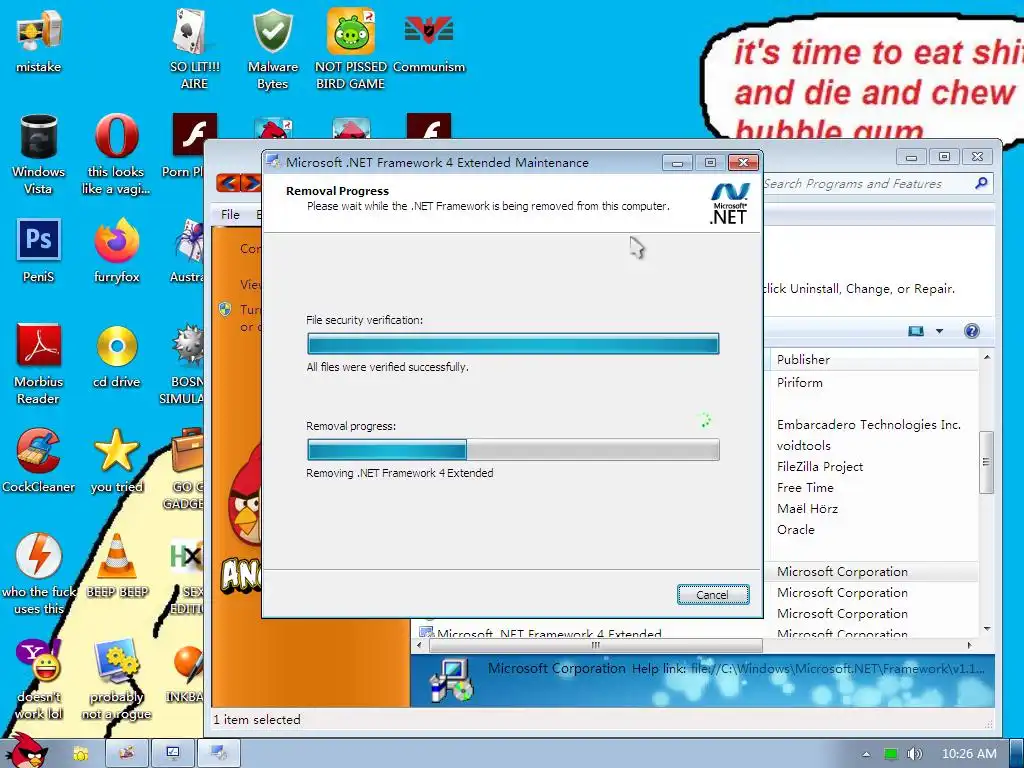This screenshot has height=768, width=1024.
Task: Open the 'cd drive' desktop icon
Action: click(x=116, y=356)
